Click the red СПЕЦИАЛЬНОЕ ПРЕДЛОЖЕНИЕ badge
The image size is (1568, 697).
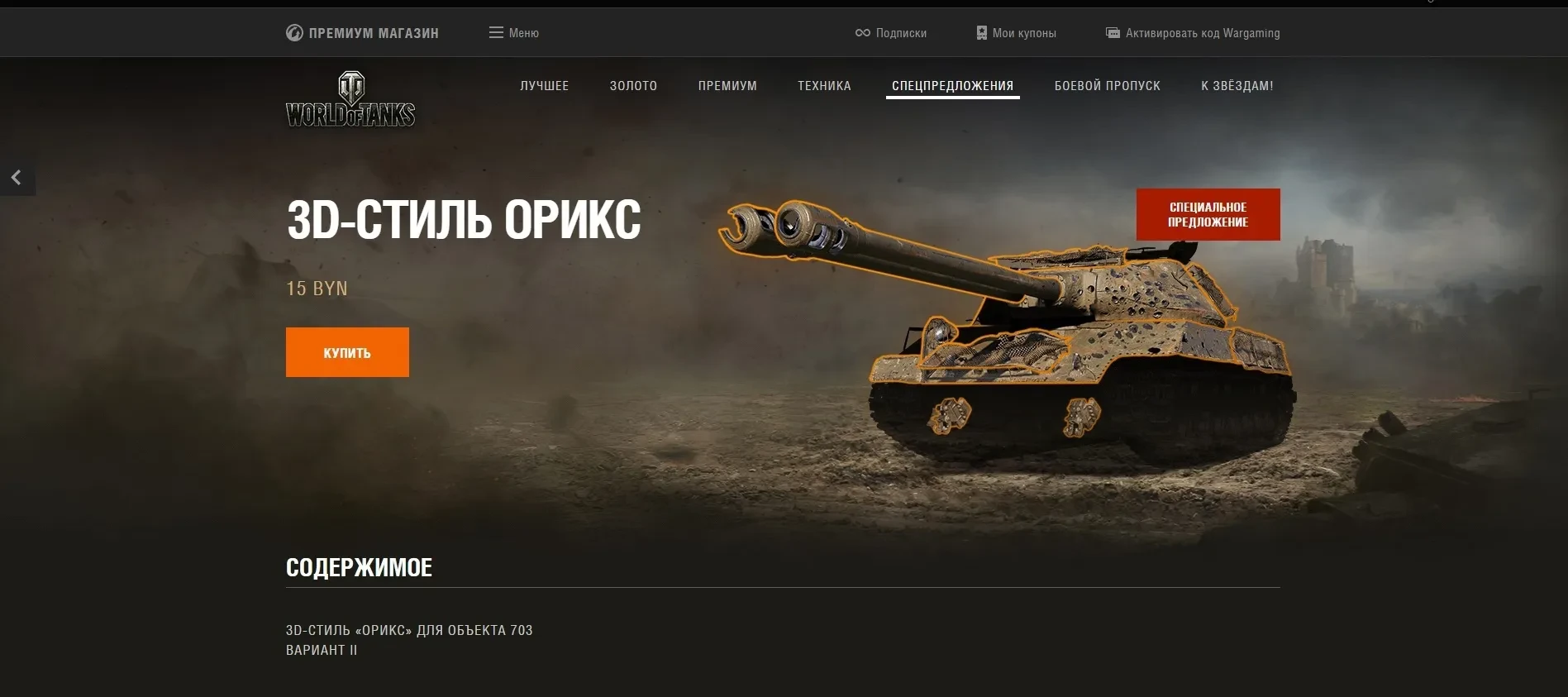(x=1208, y=215)
